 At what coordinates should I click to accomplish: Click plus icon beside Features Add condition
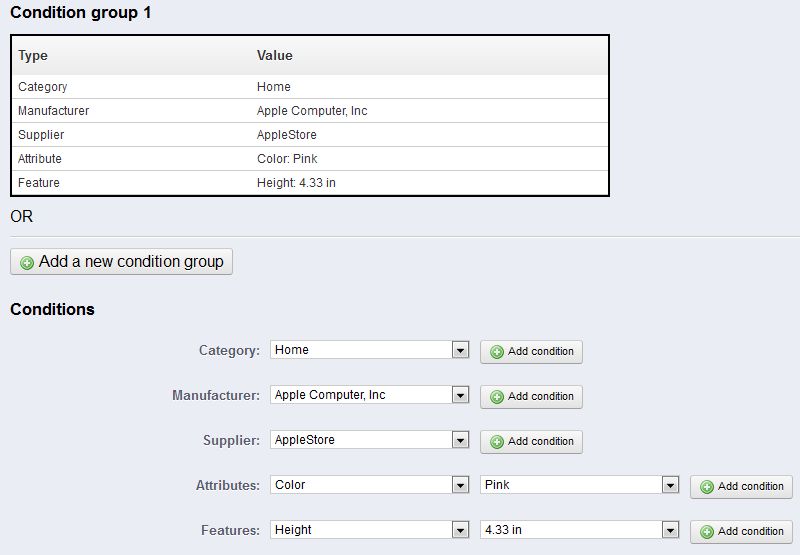[707, 532]
